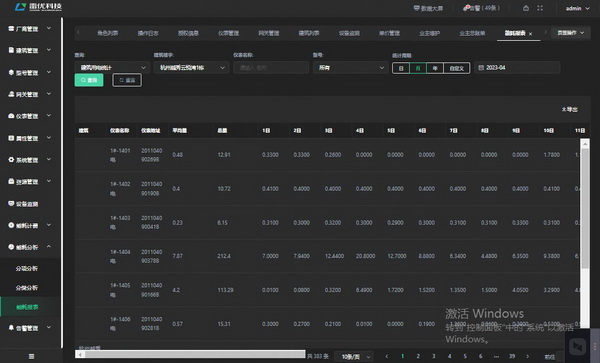Click the 导出 export icon button

point(569,109)
